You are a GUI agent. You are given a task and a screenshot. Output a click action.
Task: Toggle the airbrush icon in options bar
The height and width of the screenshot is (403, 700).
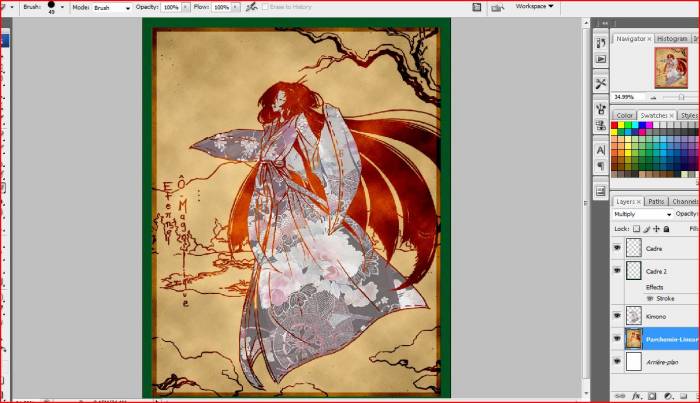pyautogui.click(x=251, y=7)
